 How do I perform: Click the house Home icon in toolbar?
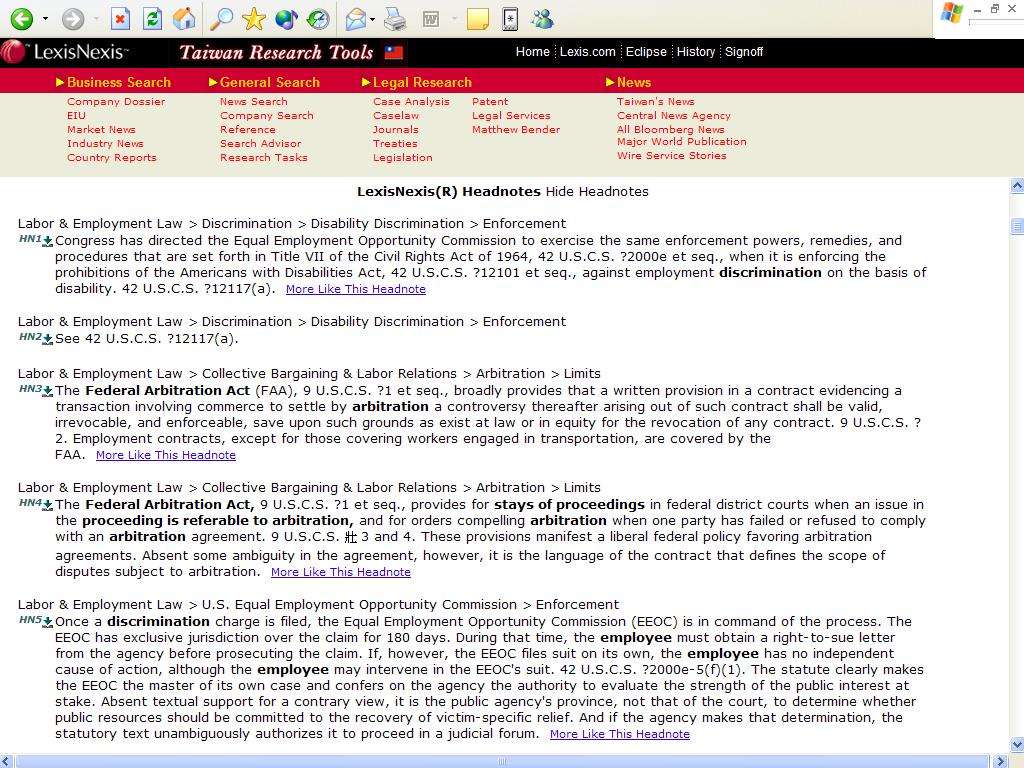[184, 19]
